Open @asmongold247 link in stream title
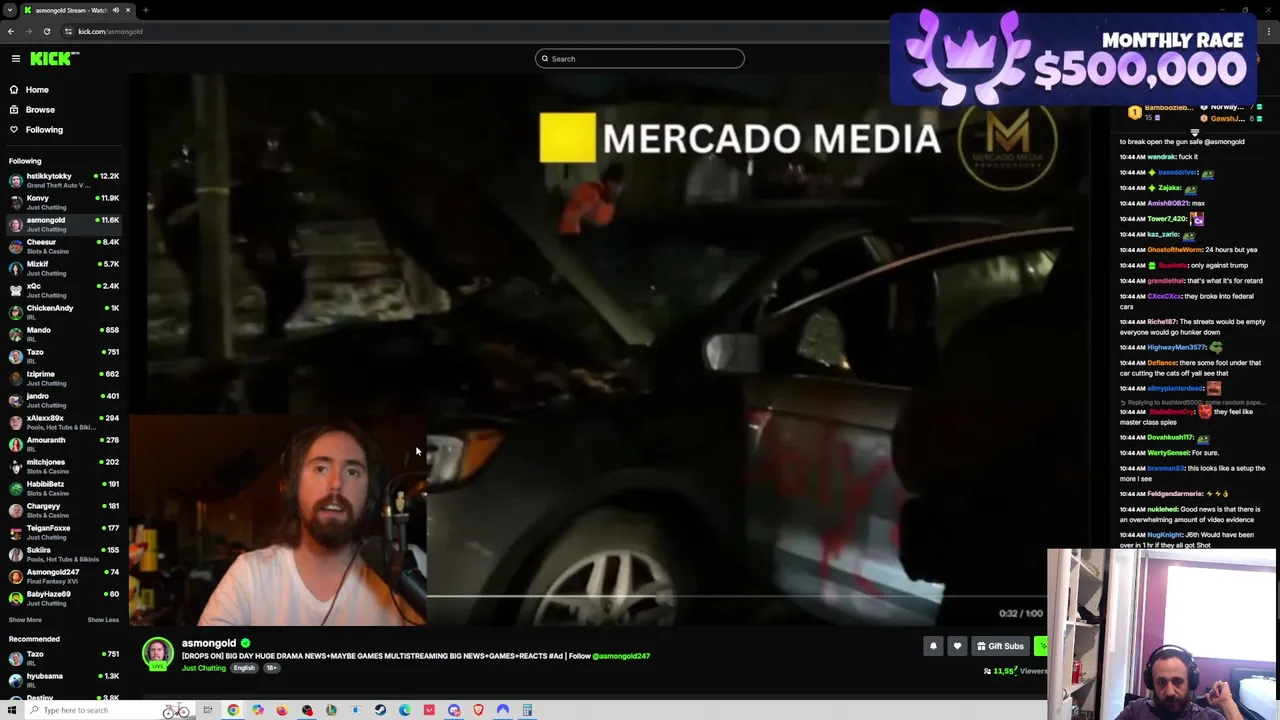This screenshot has width=1280, height=720. pyautogui.click(x=621, y=656)
